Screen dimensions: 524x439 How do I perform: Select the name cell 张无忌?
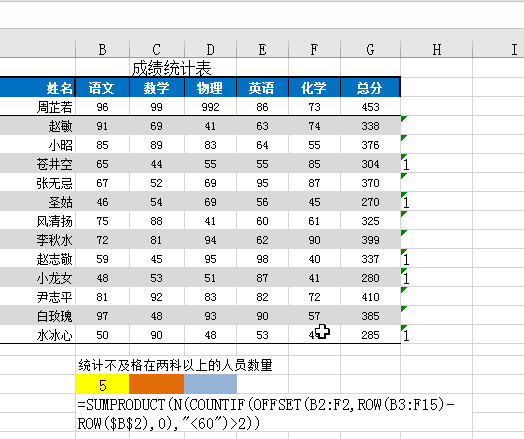point(38,183)
